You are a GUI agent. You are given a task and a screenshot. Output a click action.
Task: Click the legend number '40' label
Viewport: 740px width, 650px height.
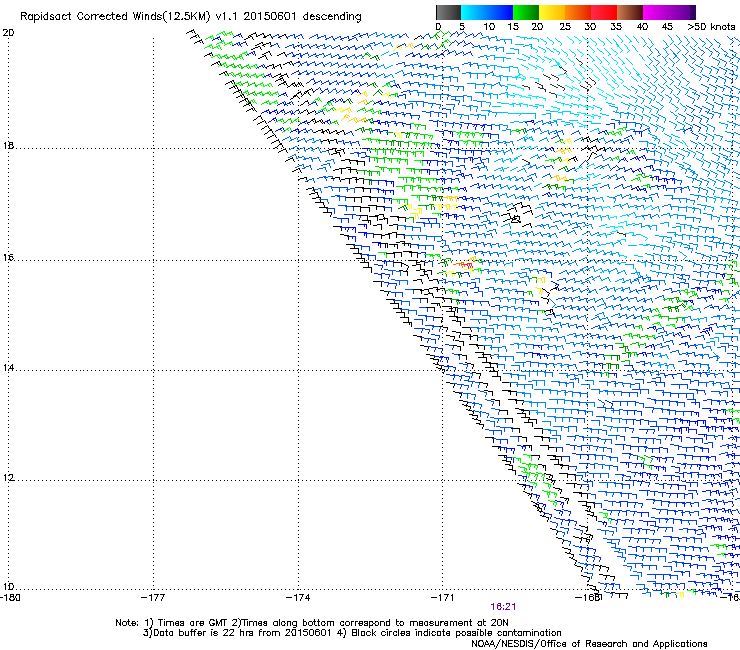pyautogui.click(x=642, y=27)
